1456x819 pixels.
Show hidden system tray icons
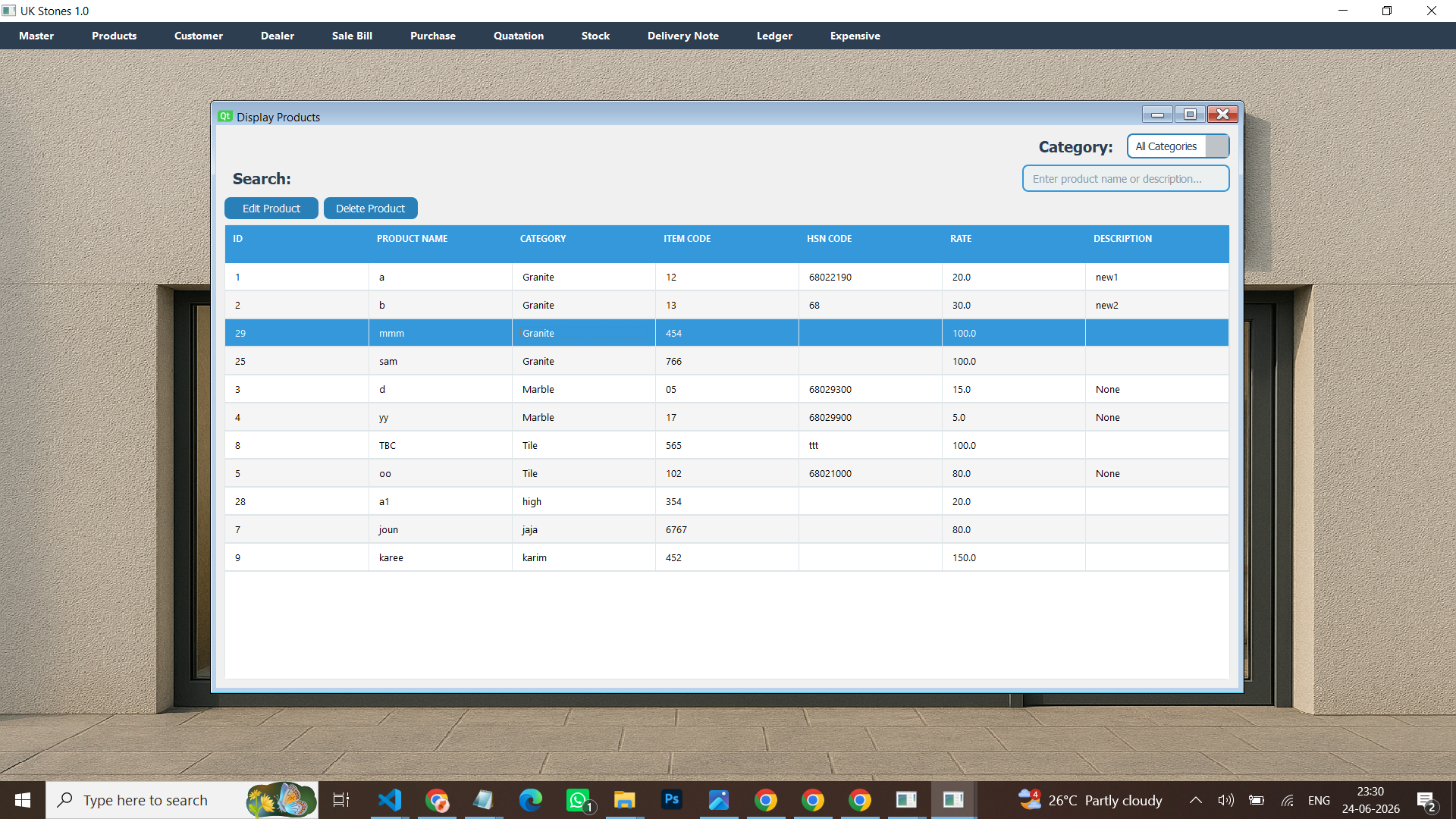(x=1195, y=800)
